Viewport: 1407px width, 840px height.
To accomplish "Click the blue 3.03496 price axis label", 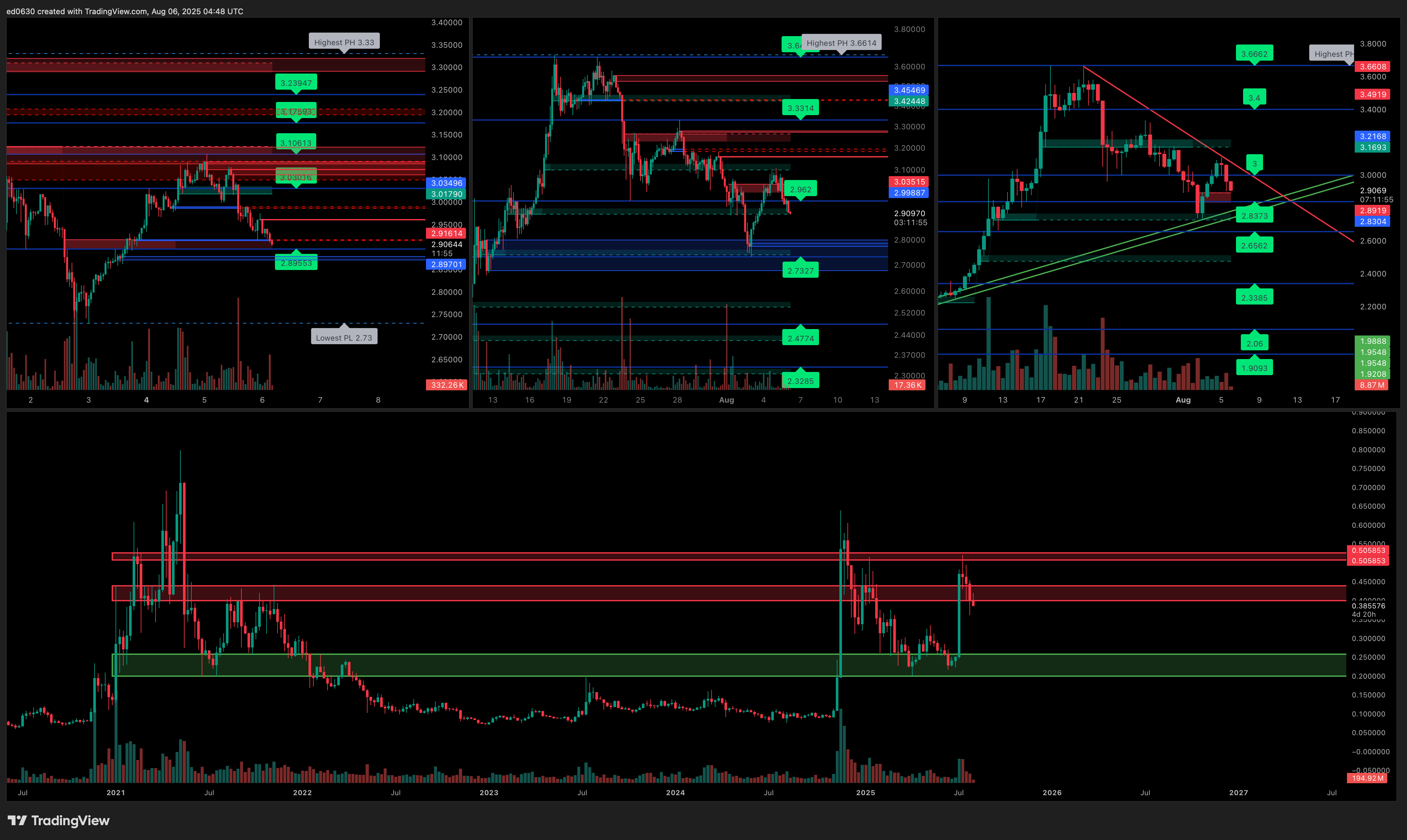I will pyautogui.click(x=446, y=183).
